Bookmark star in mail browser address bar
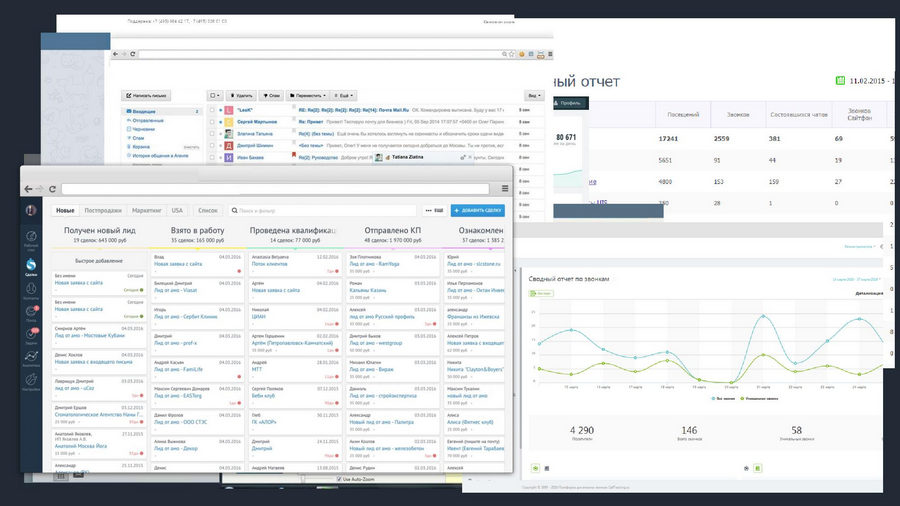Image resolution: width=900 pixels, height=506 pixels. click(x=511, y=54)
